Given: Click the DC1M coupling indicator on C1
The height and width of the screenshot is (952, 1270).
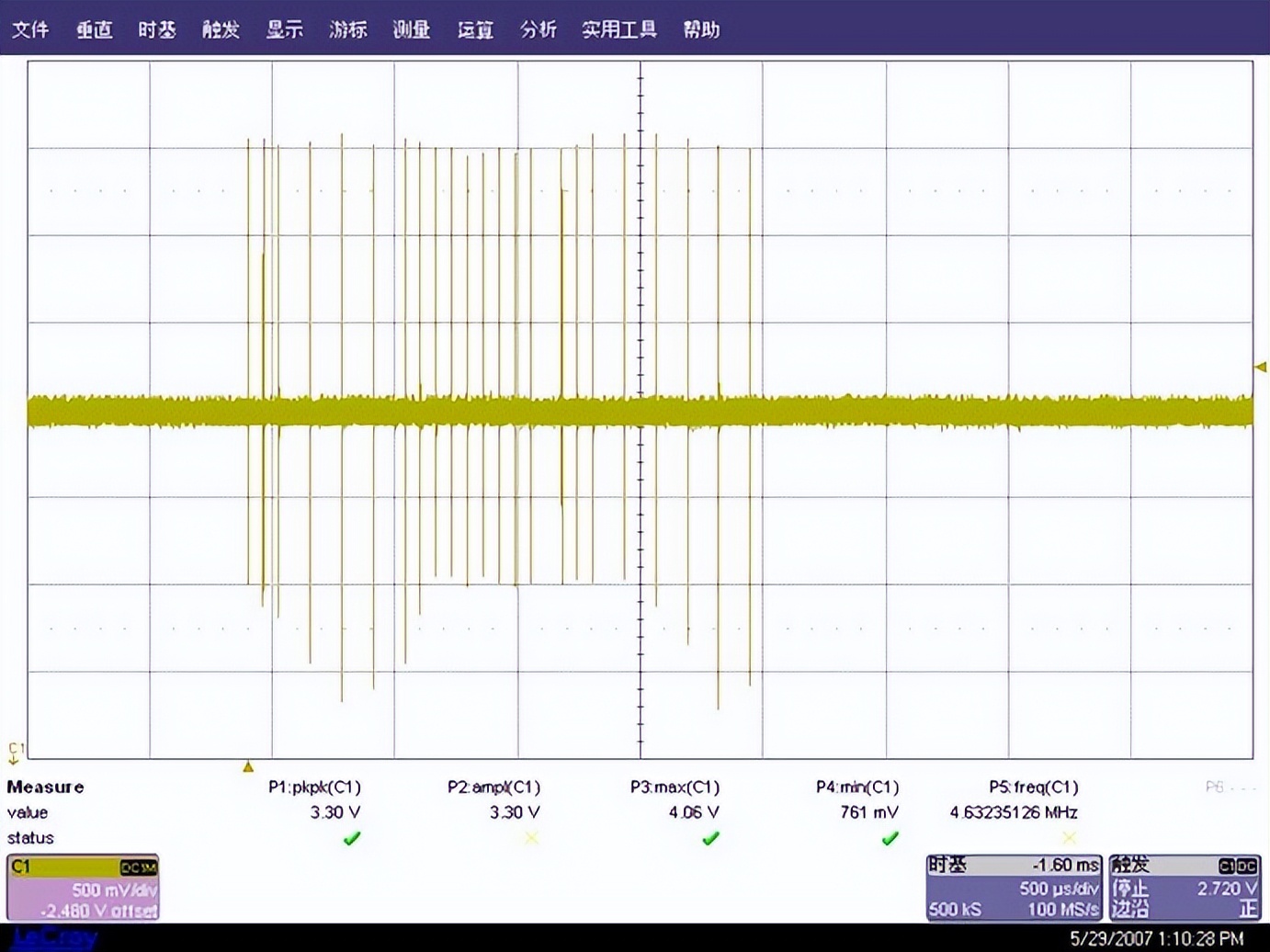Looking at the screenshot, I should coord(140,866).
